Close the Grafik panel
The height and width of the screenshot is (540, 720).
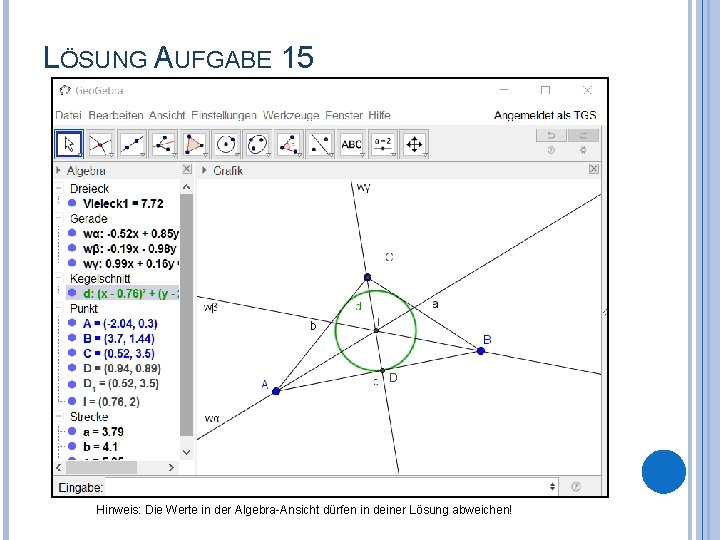(593, 169)
